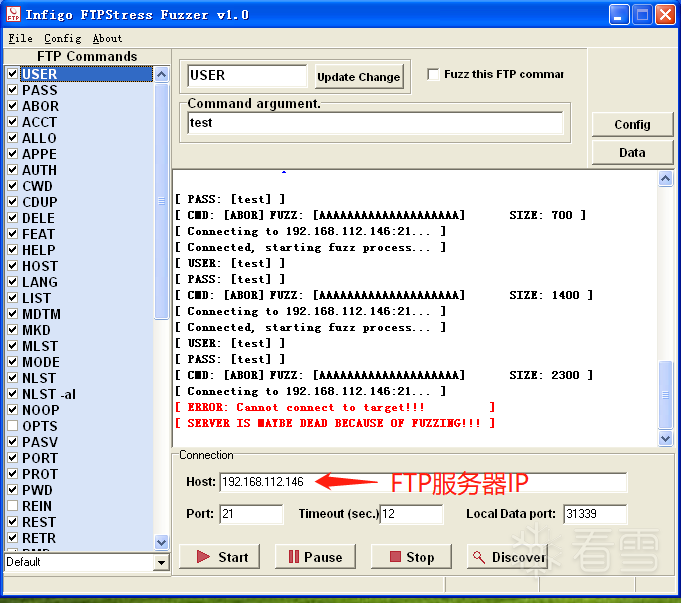Click the Timeout field showing 12
Screen dimensions: 681x603
click(411, 514)
